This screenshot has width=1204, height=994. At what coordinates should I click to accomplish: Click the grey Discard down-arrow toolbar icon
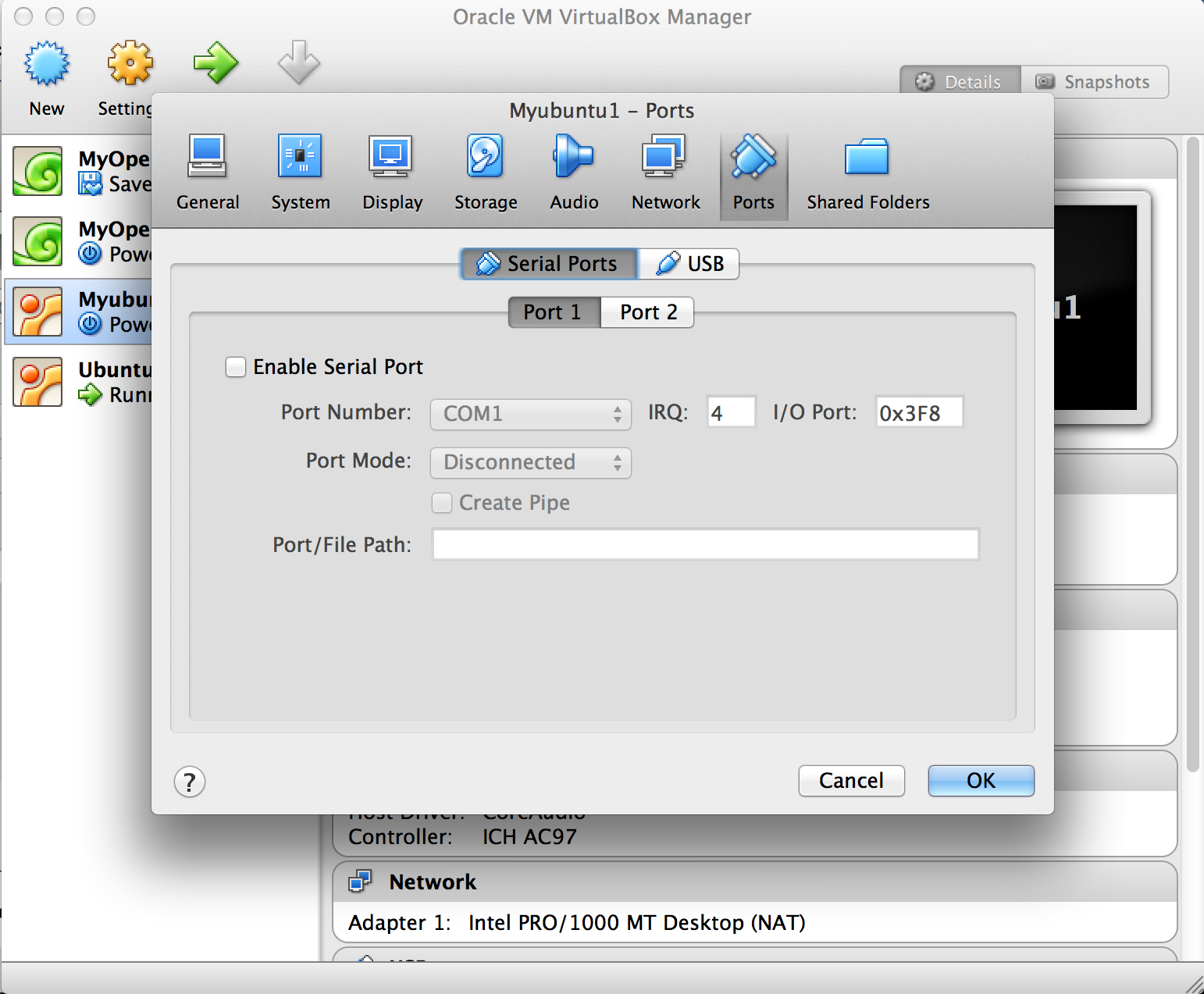[x=299, y=63]
